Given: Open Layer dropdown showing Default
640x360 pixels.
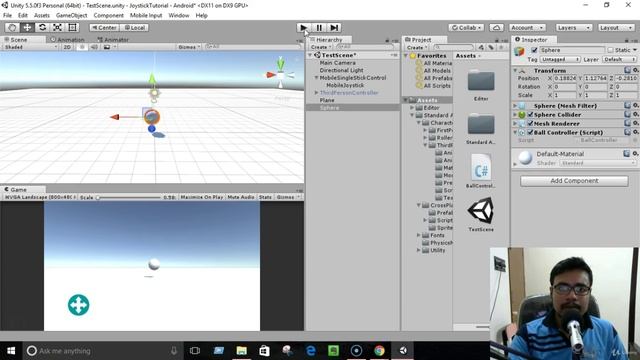Looking at the screenshot, I should click(619, 60).
